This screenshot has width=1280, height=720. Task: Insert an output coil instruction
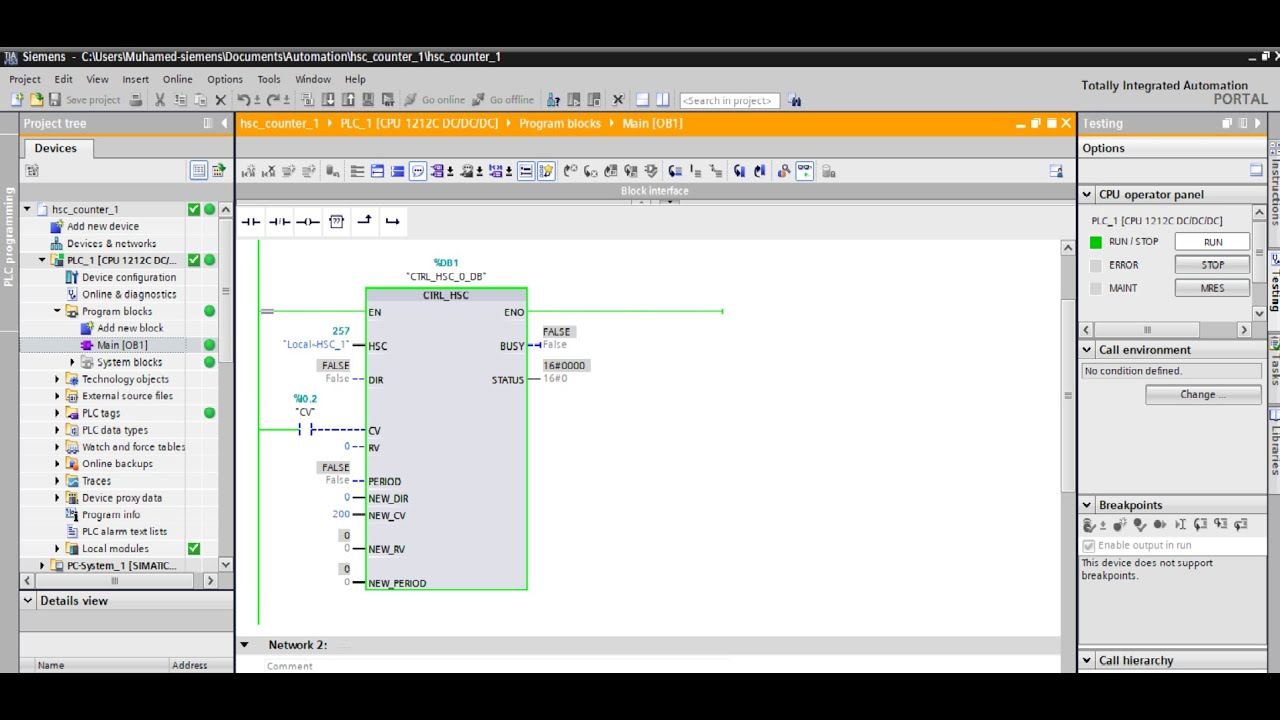coord(308,221)
